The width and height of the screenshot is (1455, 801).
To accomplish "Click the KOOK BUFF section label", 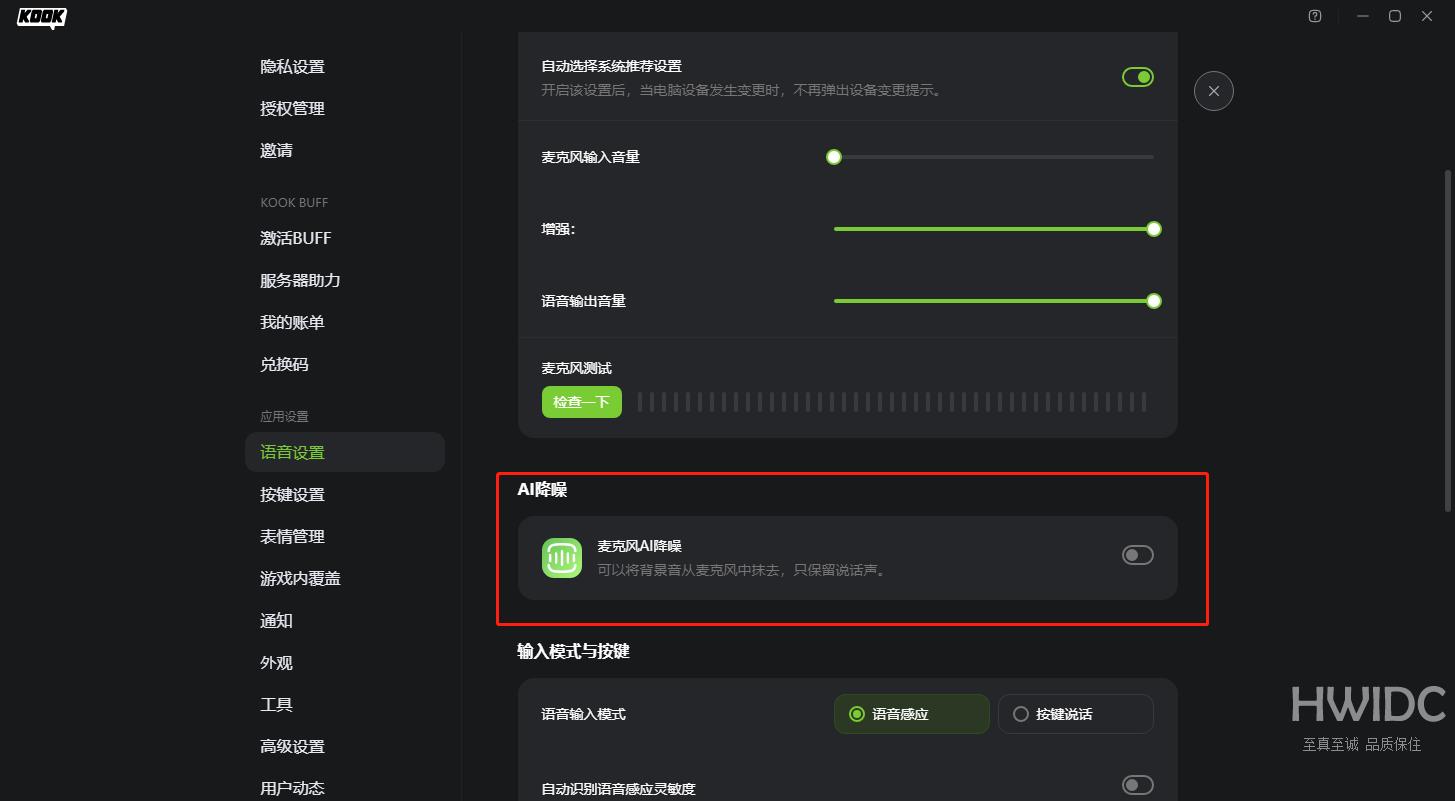I will coord(294,202).
